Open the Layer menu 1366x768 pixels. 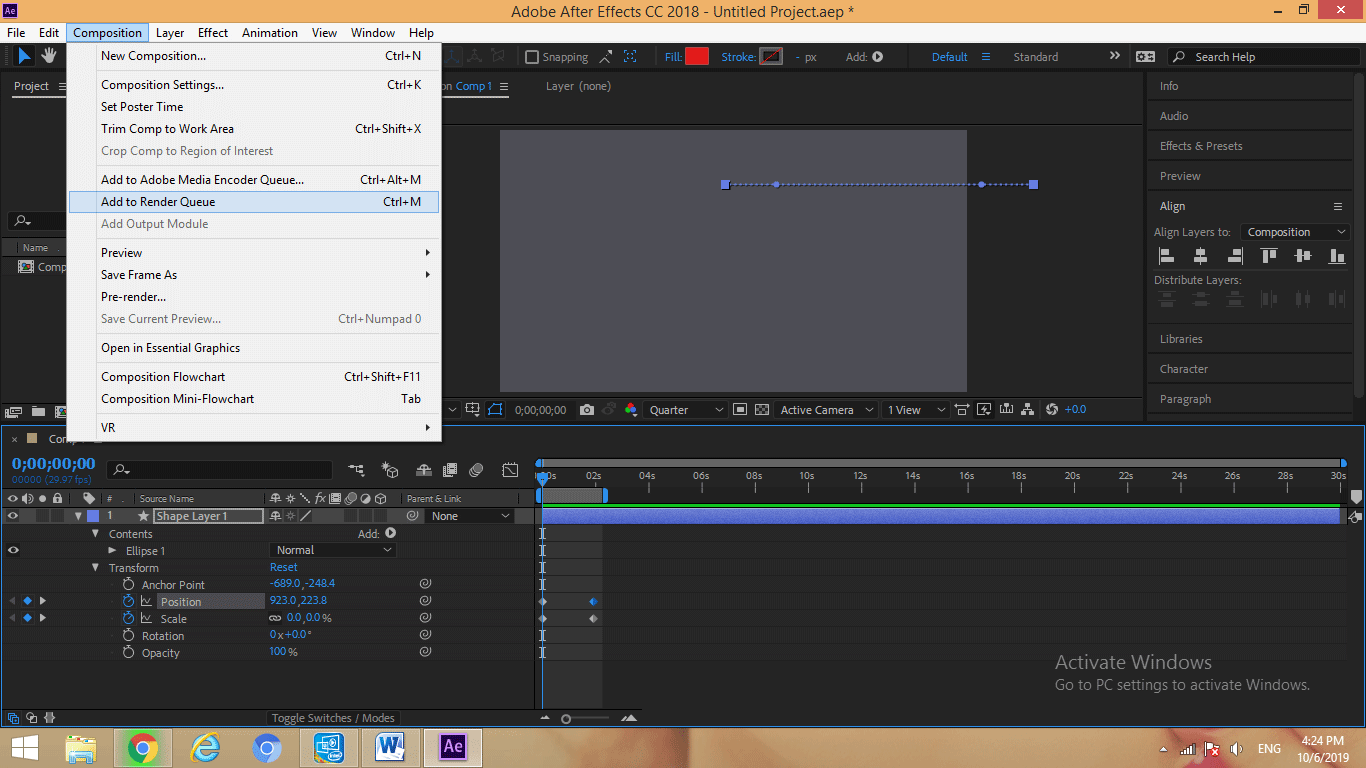[170, 33]
